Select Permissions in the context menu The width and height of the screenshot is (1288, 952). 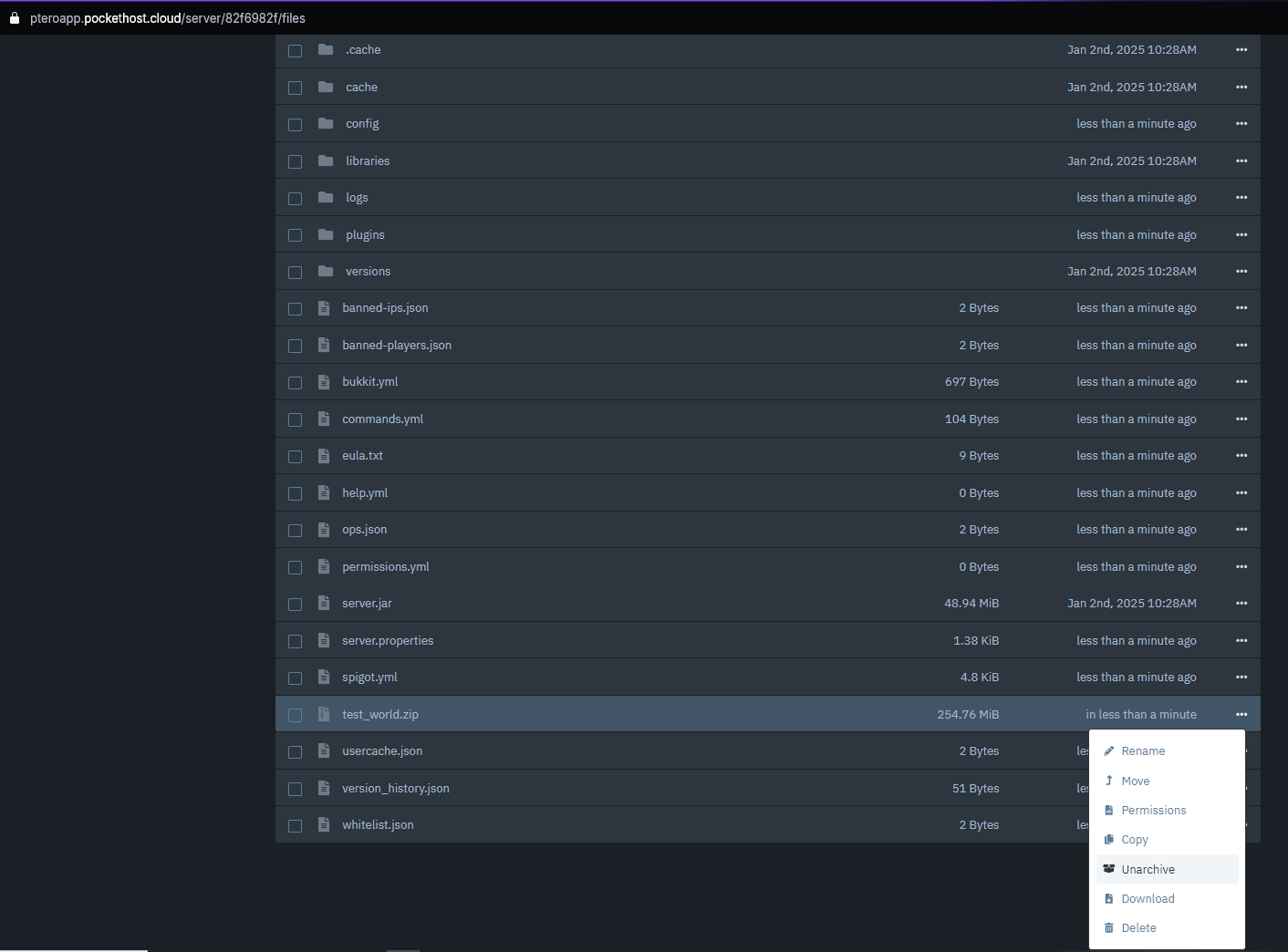point(1168,810)
